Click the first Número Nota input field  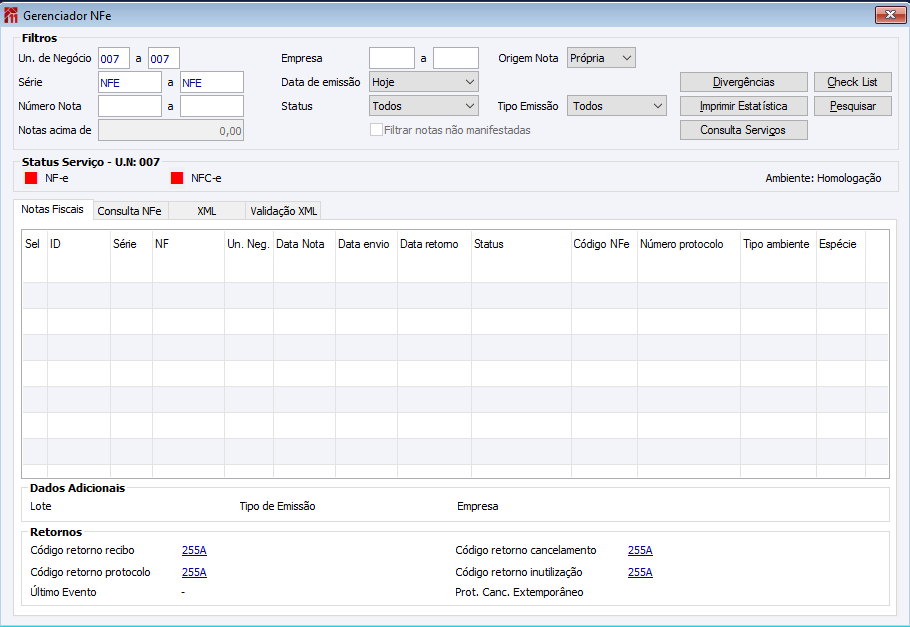[x=130, y=106]
